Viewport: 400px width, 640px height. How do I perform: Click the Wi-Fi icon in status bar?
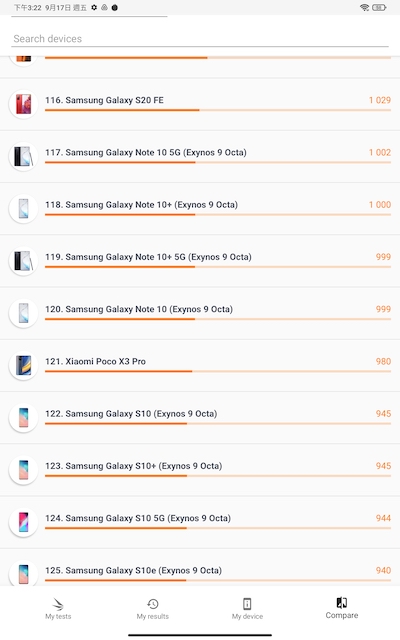pyautogui.click(x=364, y=7)
